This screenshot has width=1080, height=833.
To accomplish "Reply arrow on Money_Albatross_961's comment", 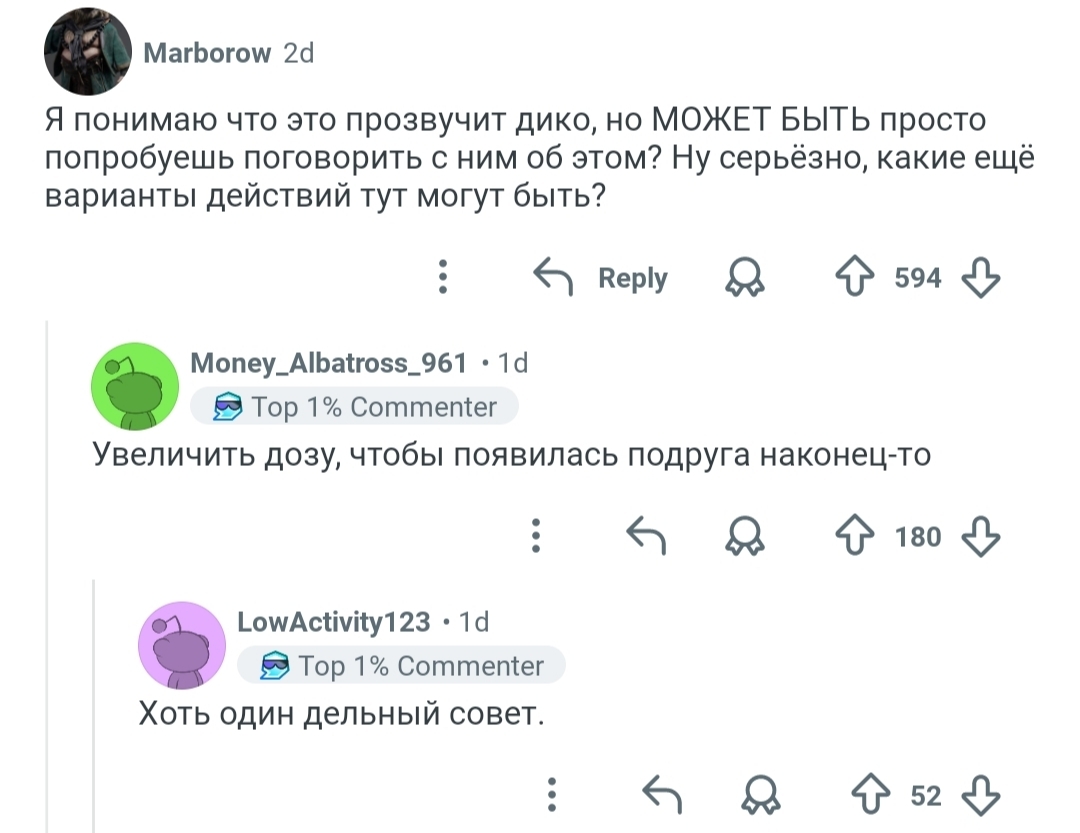I will click(x=646, y=537).
